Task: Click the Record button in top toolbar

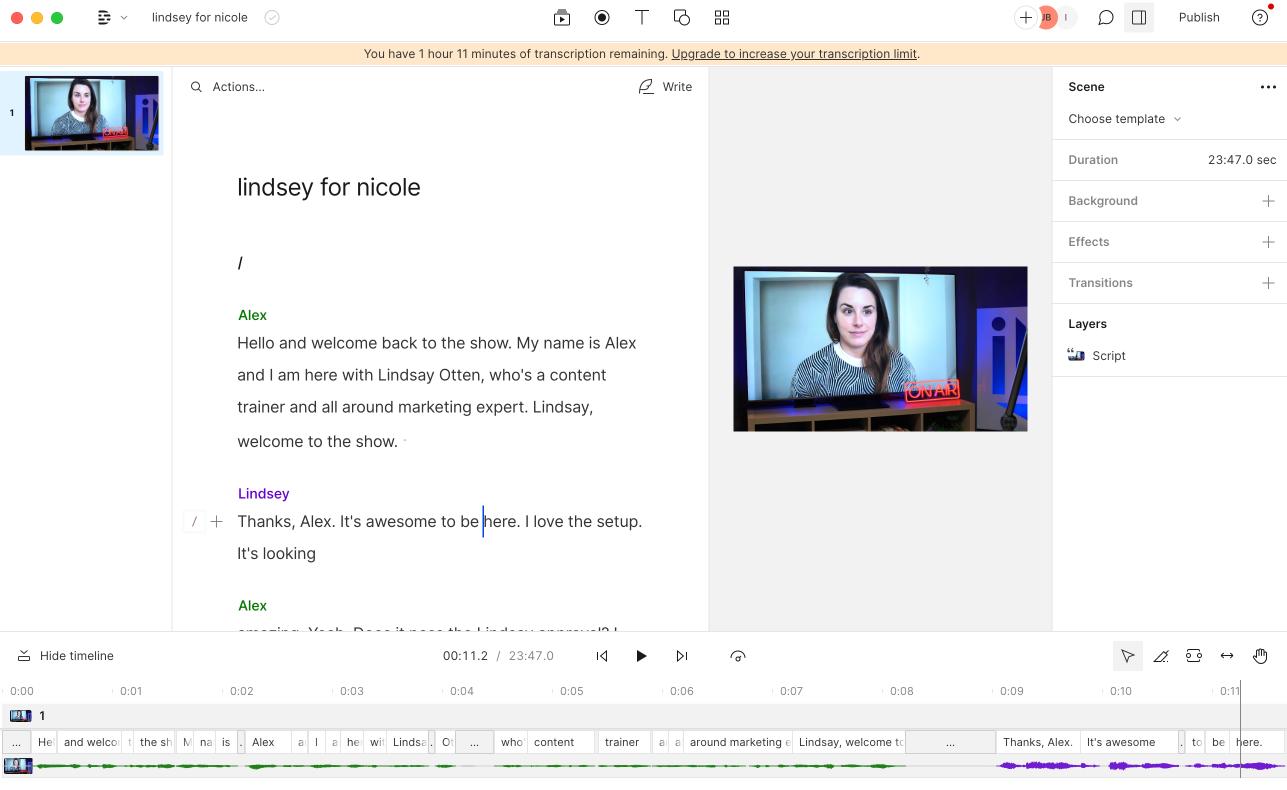Action: pyautogui.click(x=602, y=17)
